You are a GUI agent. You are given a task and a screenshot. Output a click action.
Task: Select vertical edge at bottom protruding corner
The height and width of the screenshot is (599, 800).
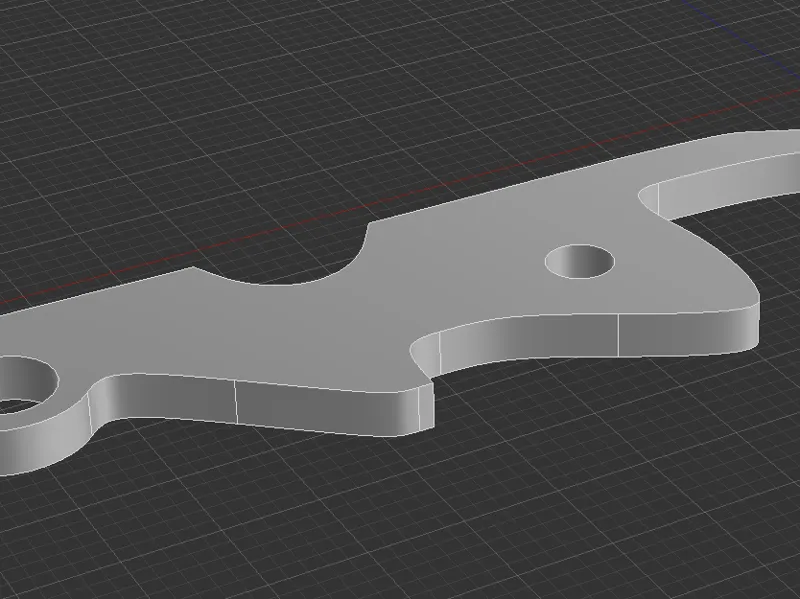click(x=419, y=408)
